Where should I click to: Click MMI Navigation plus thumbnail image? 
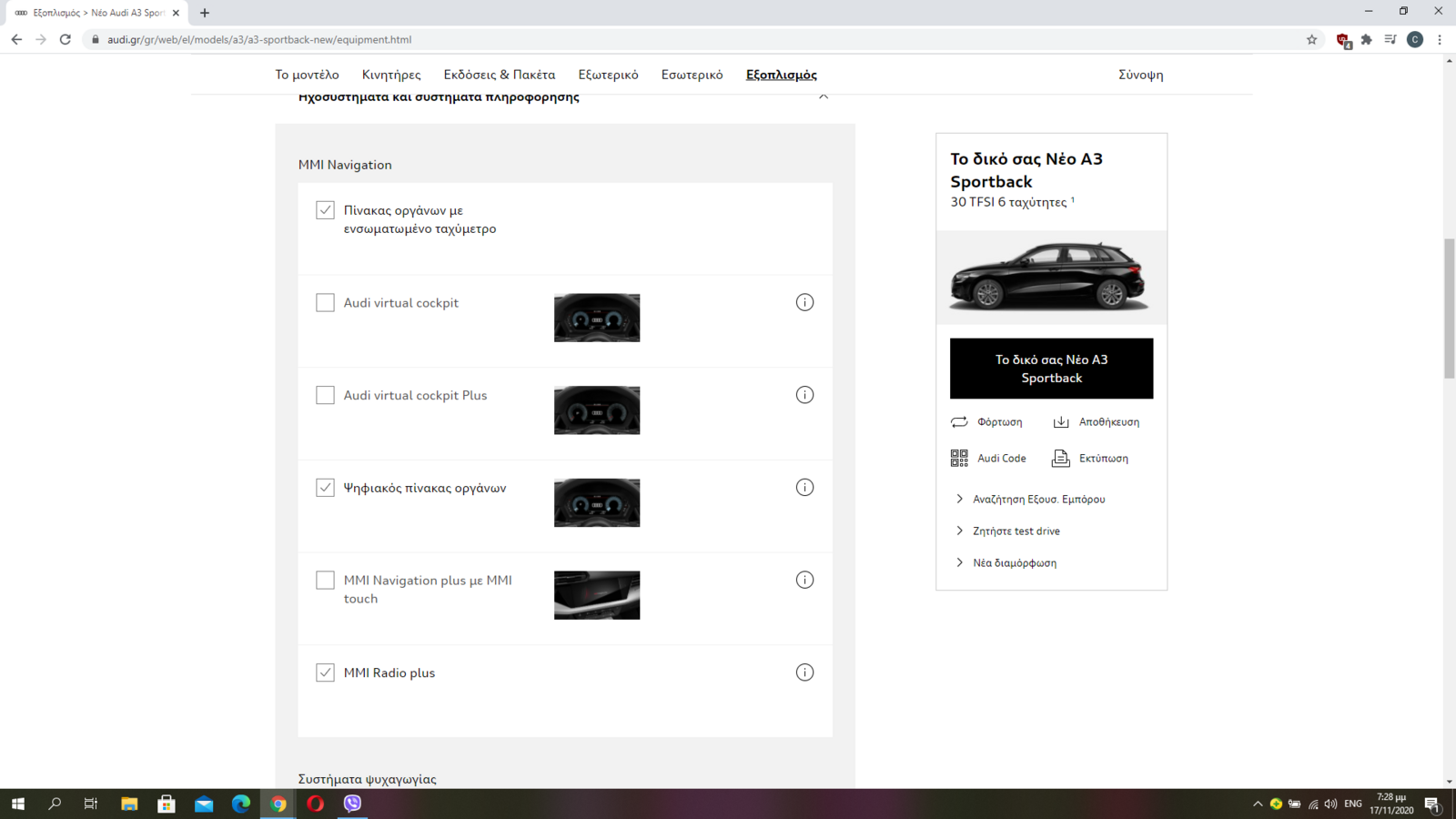pyautogui.click(x=597, y=595)
